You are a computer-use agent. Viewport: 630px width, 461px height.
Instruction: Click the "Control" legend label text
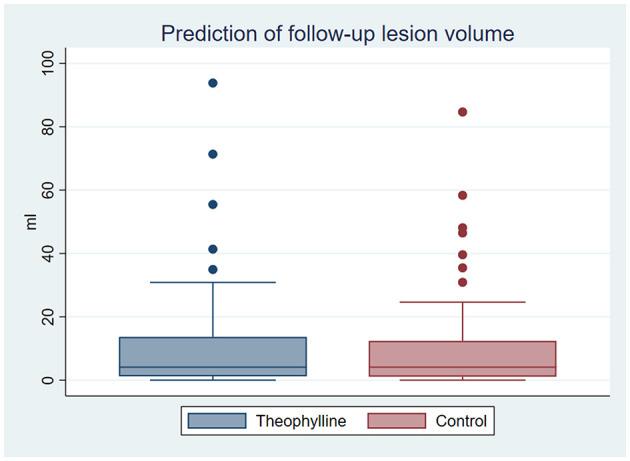pos(461,421)
